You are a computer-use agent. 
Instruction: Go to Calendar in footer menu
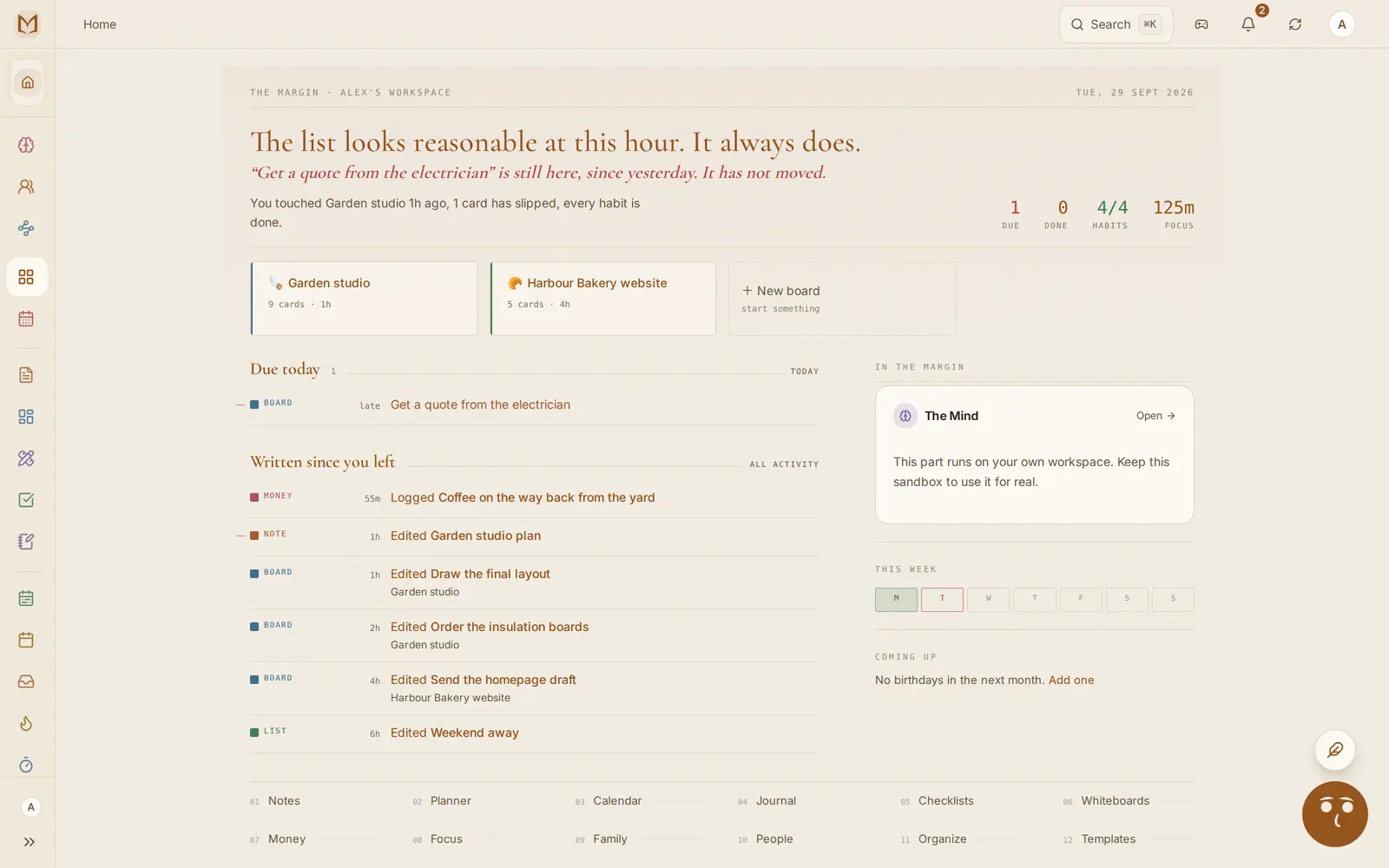point(617,801)
